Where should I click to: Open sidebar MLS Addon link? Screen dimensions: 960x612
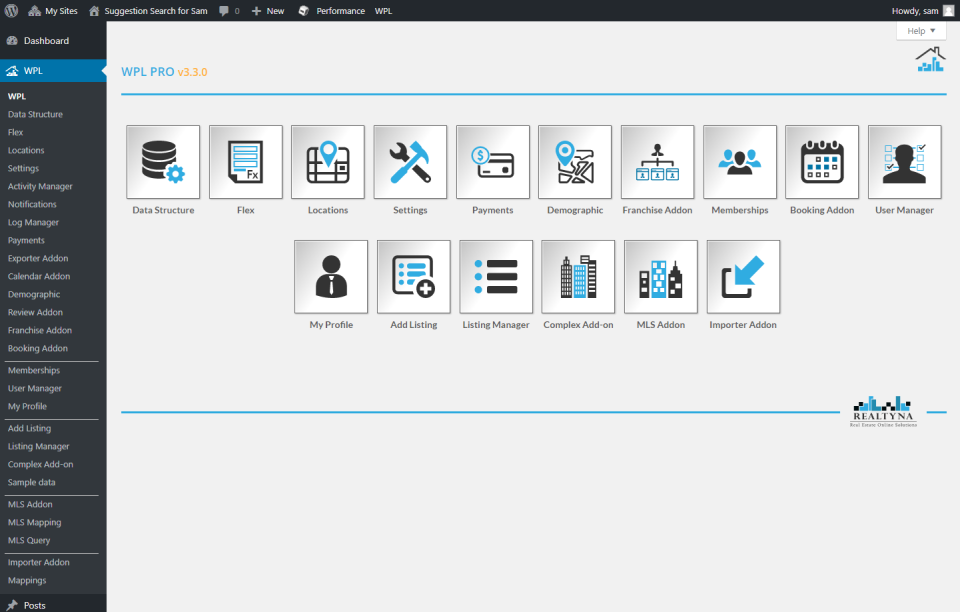(x=30, y=504)
